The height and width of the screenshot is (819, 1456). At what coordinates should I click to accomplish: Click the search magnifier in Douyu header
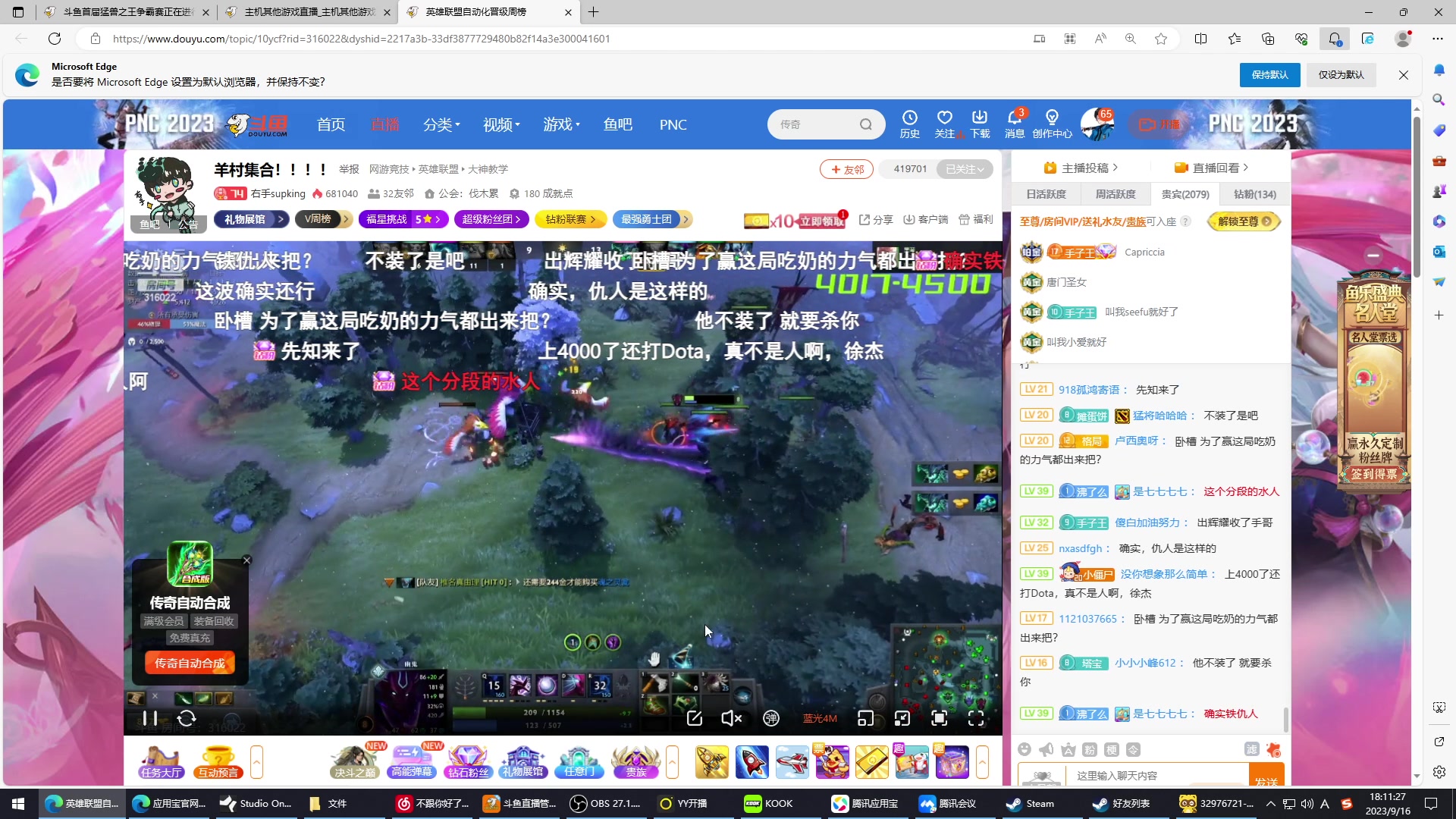pyautogui.click(x=866, y=124)
